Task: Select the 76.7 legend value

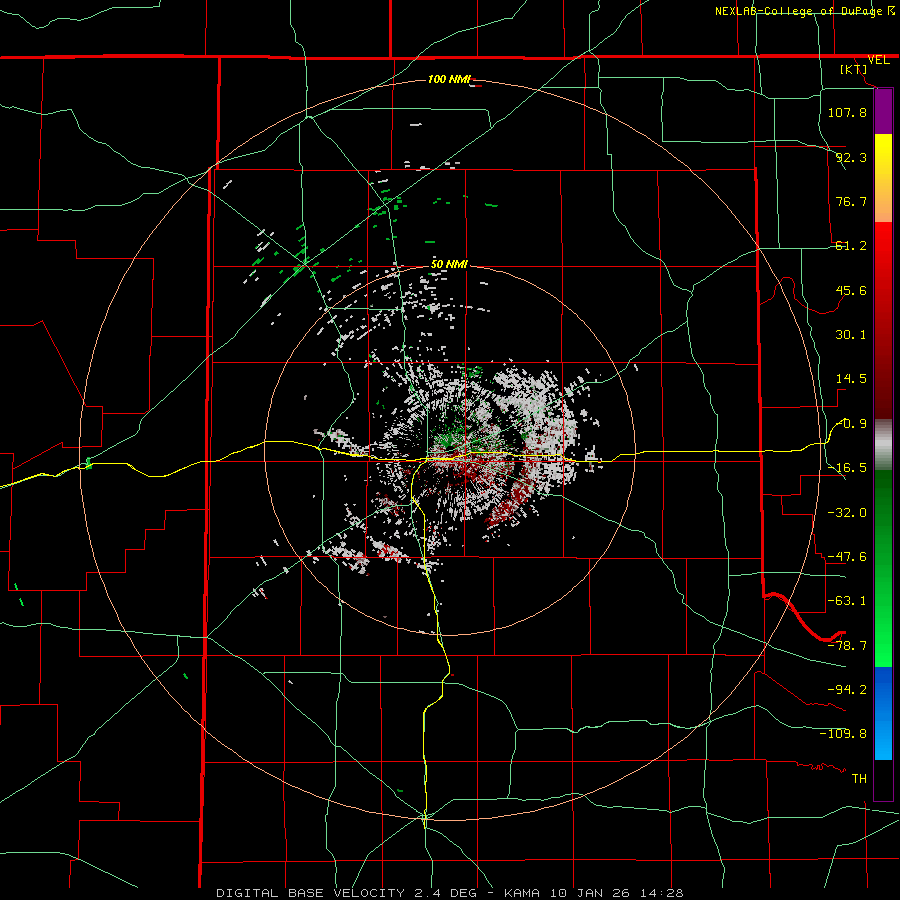Action: click(851, 201)
